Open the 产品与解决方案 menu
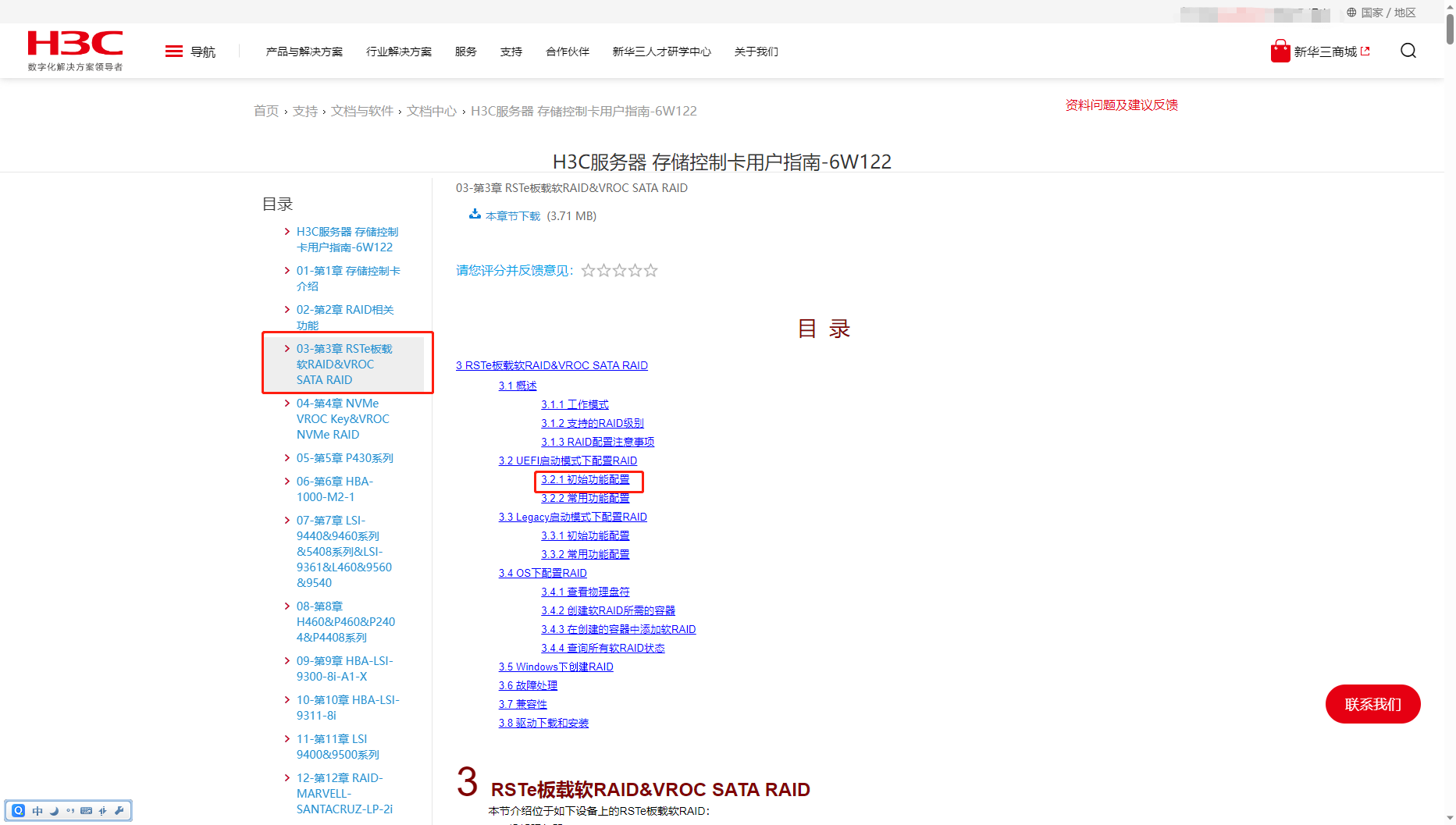This screenshot has width=1456, height=825. [x=304, y=52]
